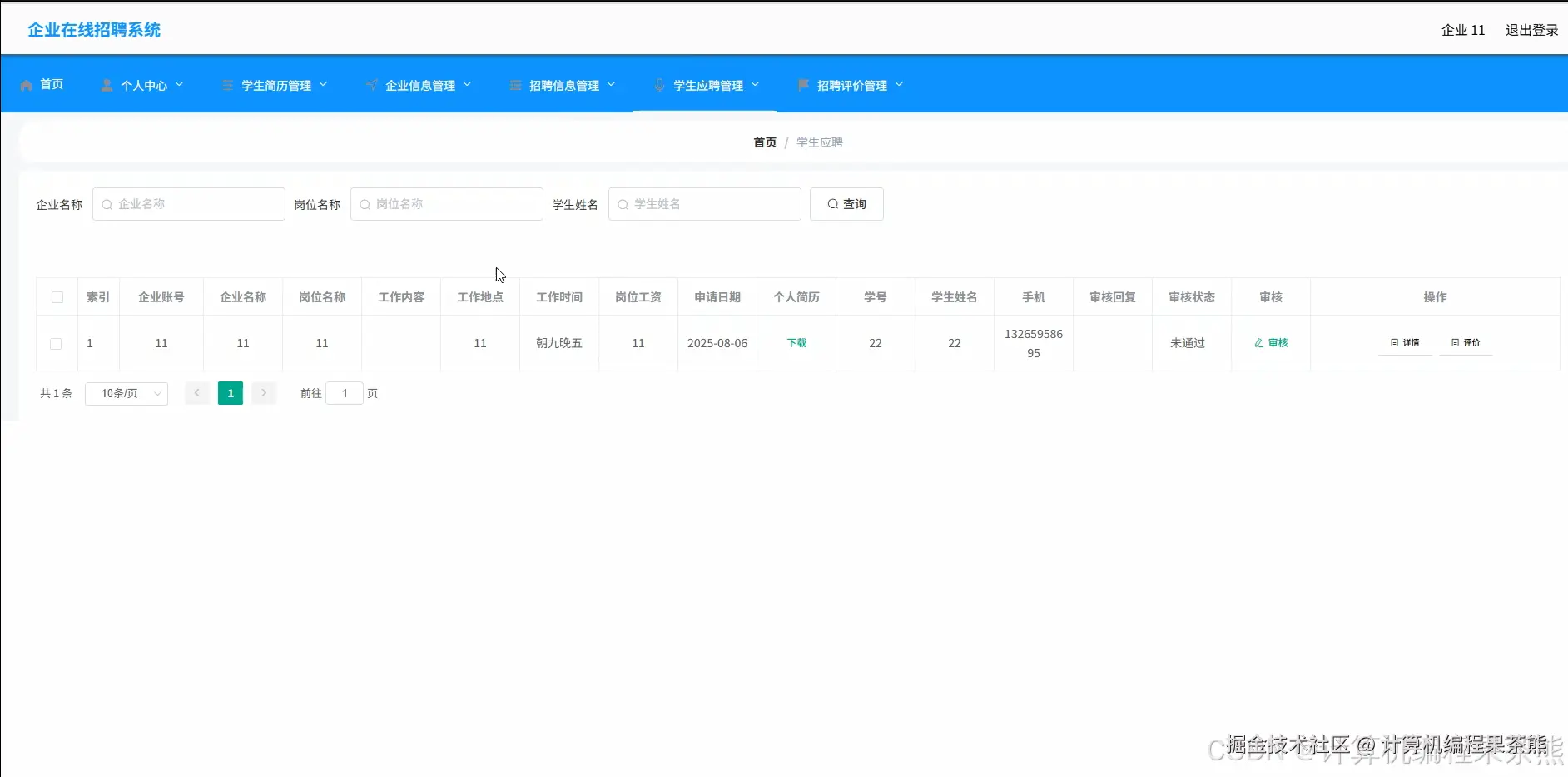Go to previous page arrow
The width and height of the screenshot is (1568, 777).
[x=197, y=393]
